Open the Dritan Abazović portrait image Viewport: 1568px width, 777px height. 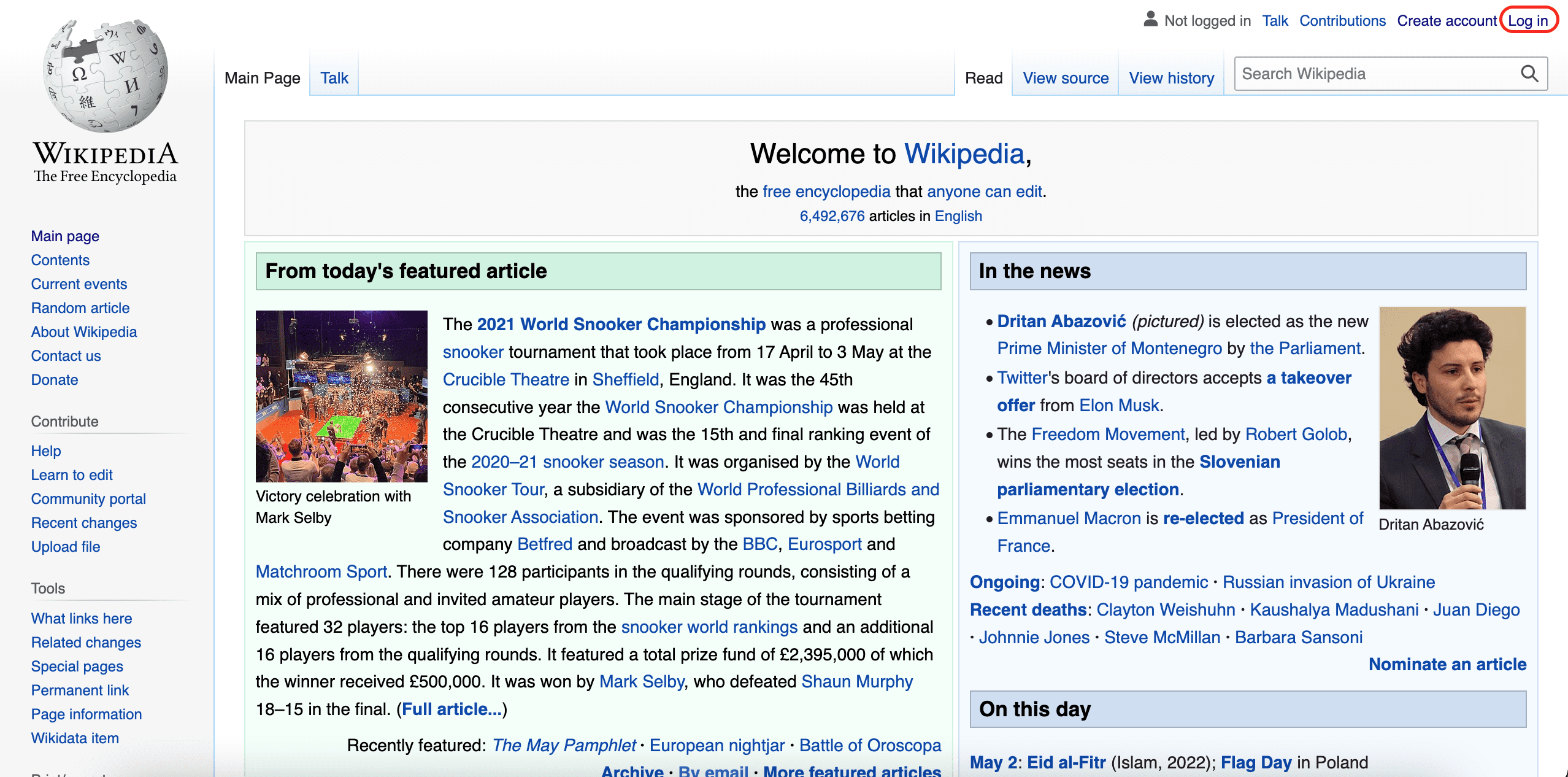click(1451, 408)
